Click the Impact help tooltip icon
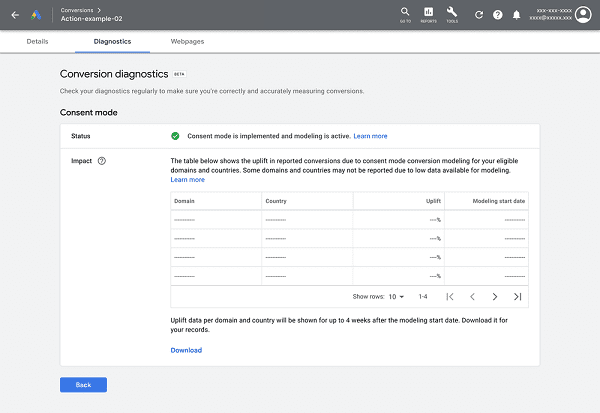 tap(102, 161)
